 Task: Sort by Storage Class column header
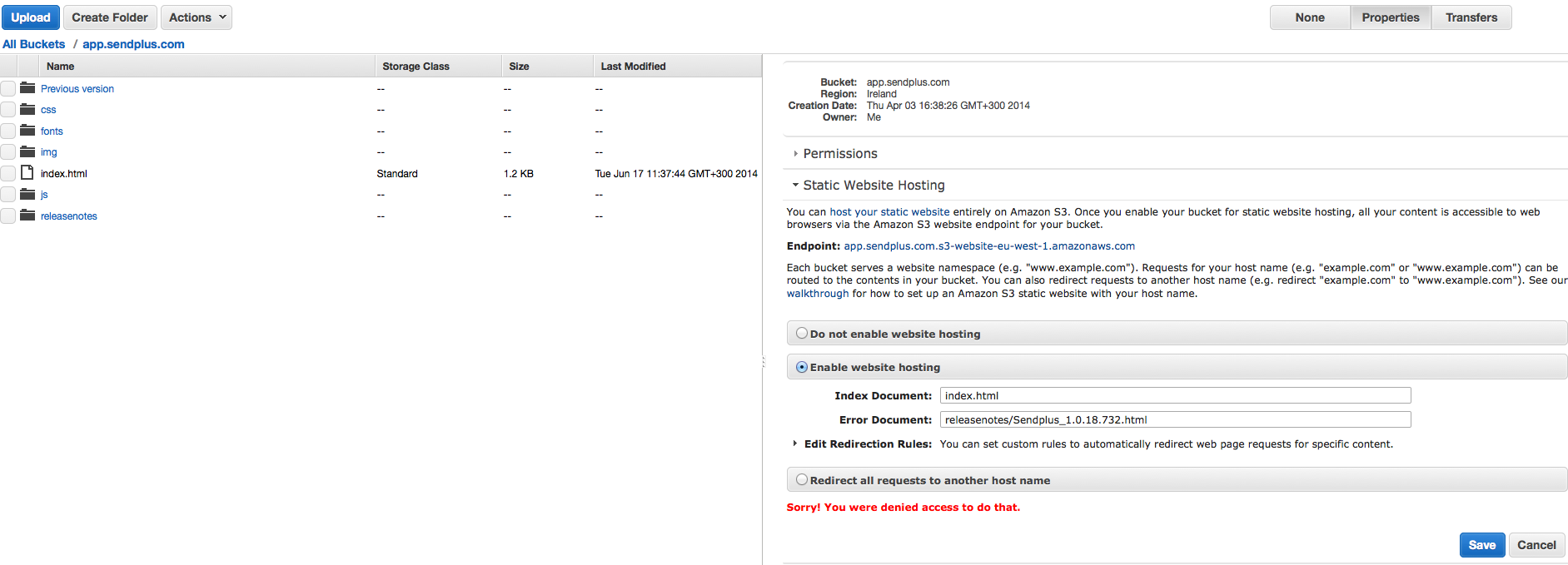(438, 67)
